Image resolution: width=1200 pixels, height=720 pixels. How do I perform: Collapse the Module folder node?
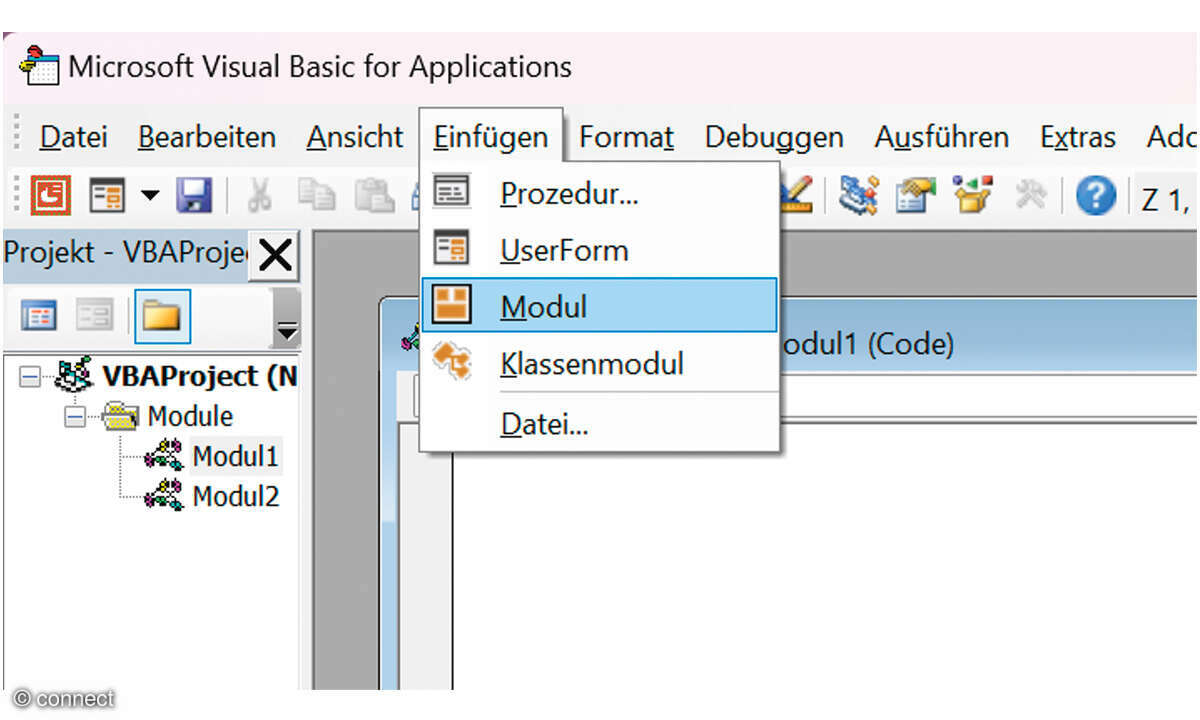coord(75,417)
